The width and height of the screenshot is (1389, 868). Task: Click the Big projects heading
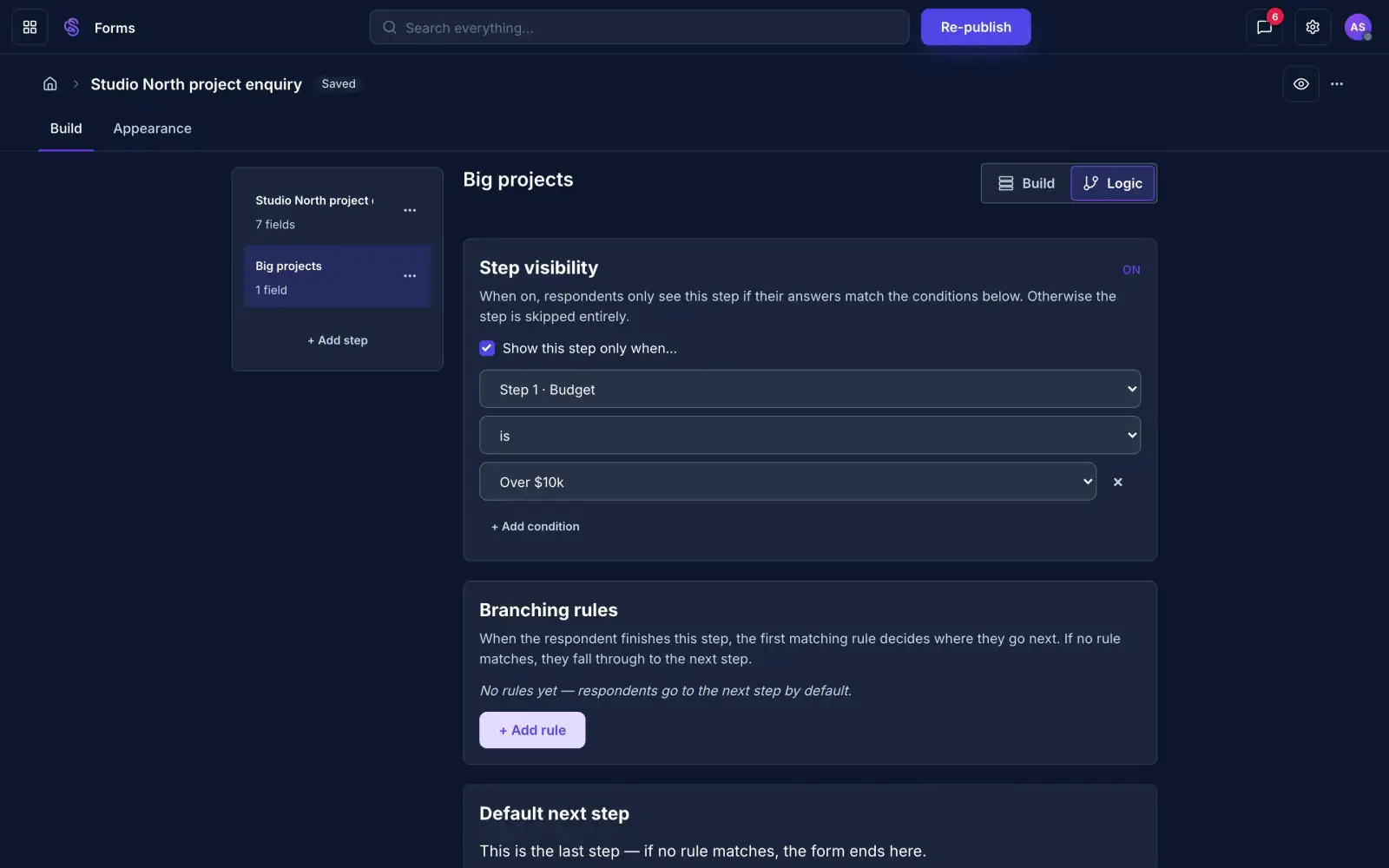(518, 180)
